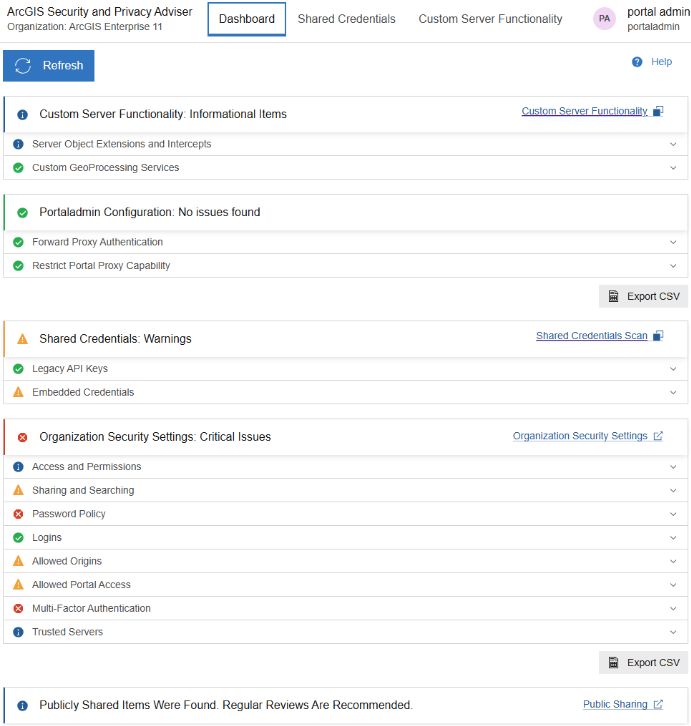
Task: Open the Shared Credentials Scan link
Action: coord(591,336)
